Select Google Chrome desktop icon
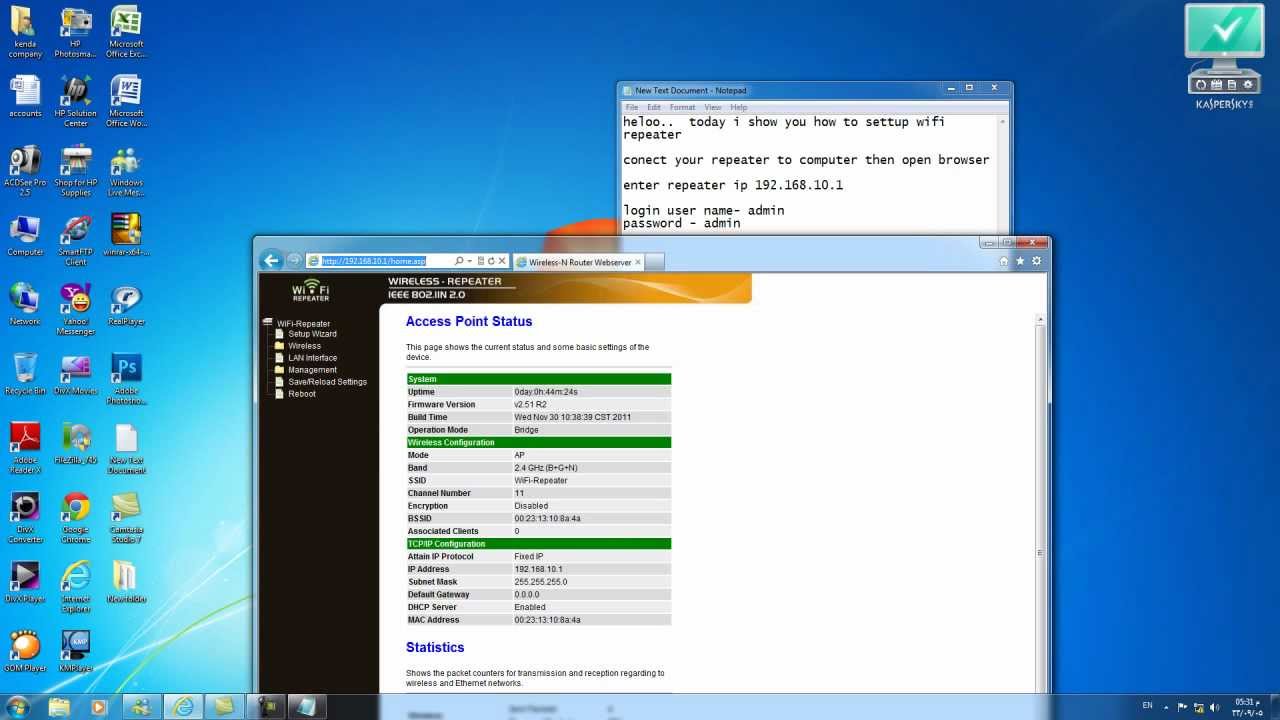Image resolution: width=1280 pixels, height=720 pixels. [75, 518]
